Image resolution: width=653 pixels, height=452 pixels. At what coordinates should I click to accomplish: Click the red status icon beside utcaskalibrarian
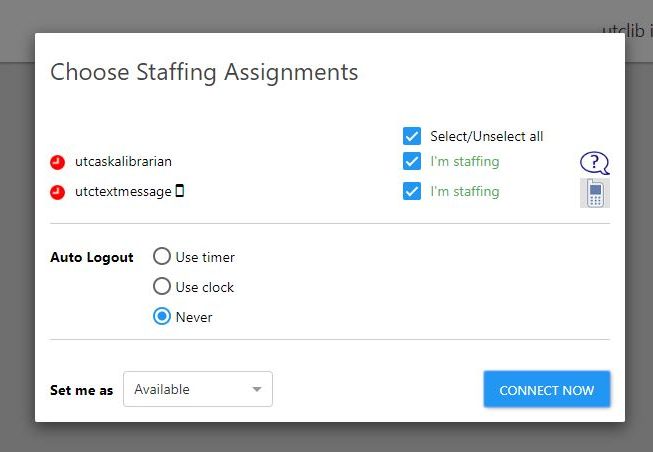click(57, 162)
